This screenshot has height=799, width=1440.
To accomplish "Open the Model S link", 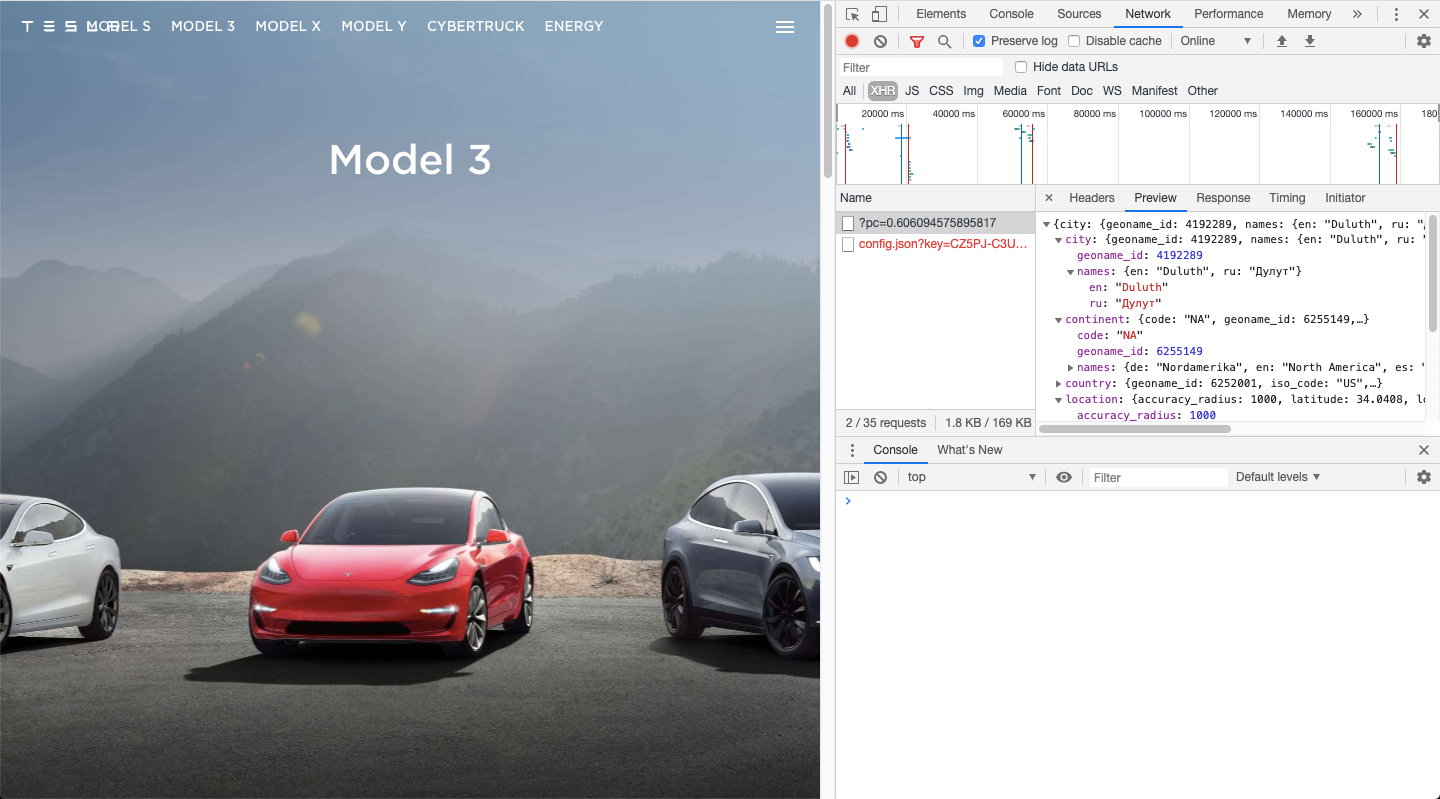I will coord(120,26).
